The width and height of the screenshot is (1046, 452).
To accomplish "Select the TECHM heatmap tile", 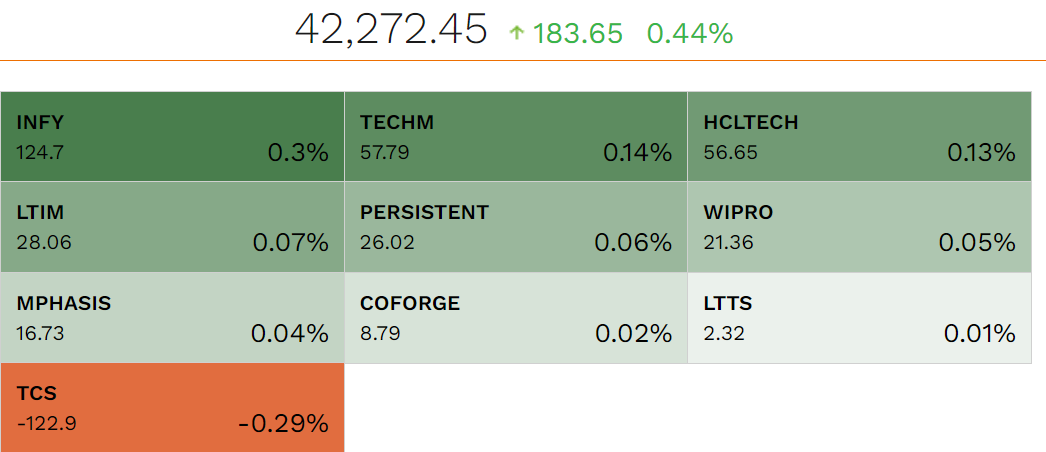I will click(x=515, y=137).
